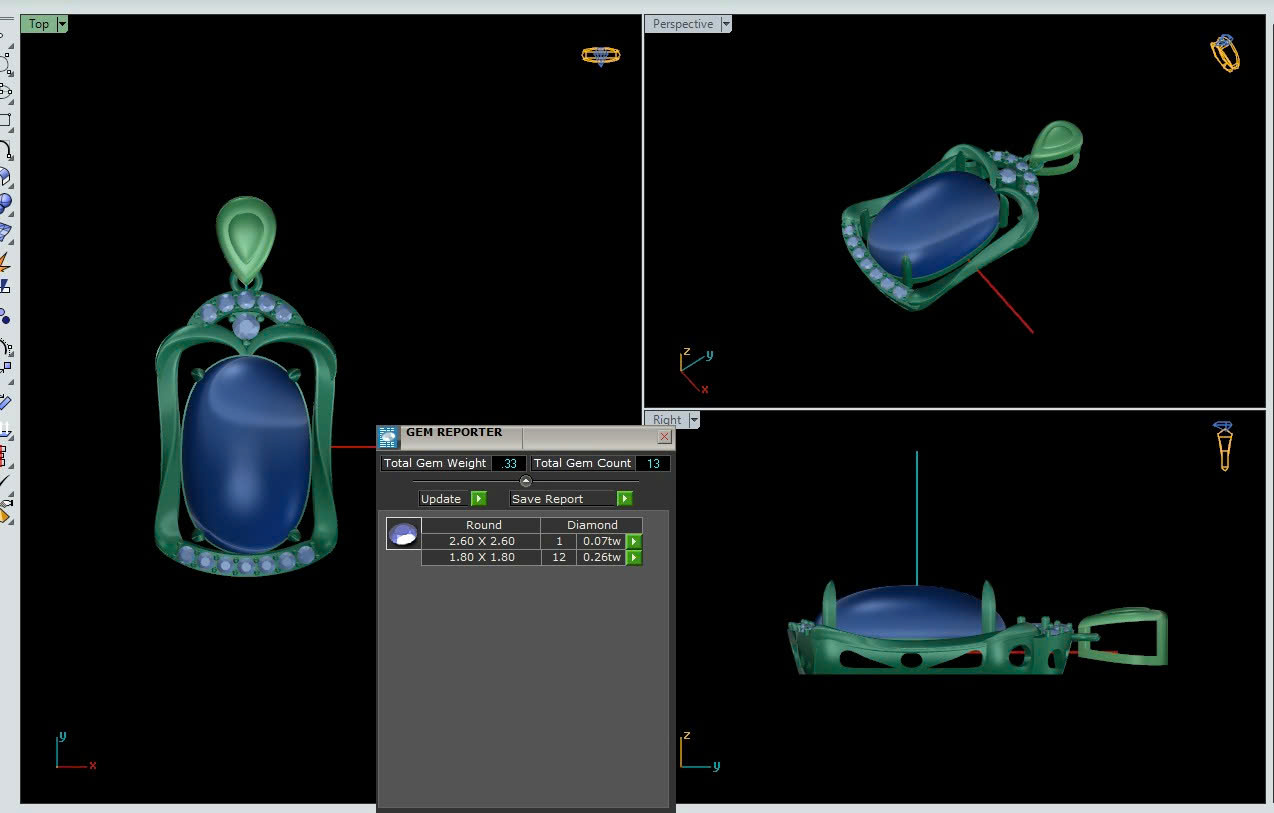Click green arrow for 2.60 X 2.60 row
This screenshot has width=1274, height=813.
point(633,541)
